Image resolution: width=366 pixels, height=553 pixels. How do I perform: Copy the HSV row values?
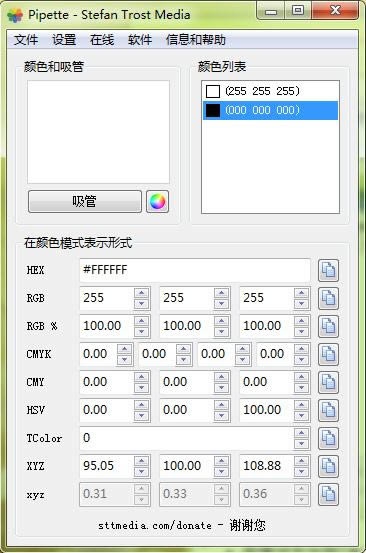[328, 410]
